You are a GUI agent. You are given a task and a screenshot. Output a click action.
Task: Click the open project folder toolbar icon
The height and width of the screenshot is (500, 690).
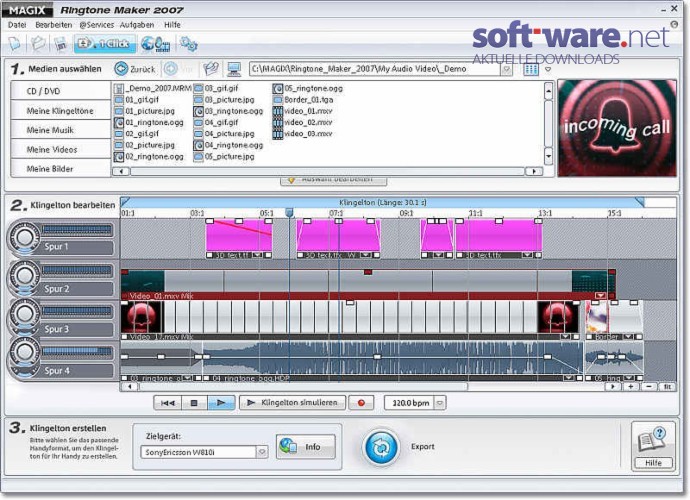tap(38, 44)
